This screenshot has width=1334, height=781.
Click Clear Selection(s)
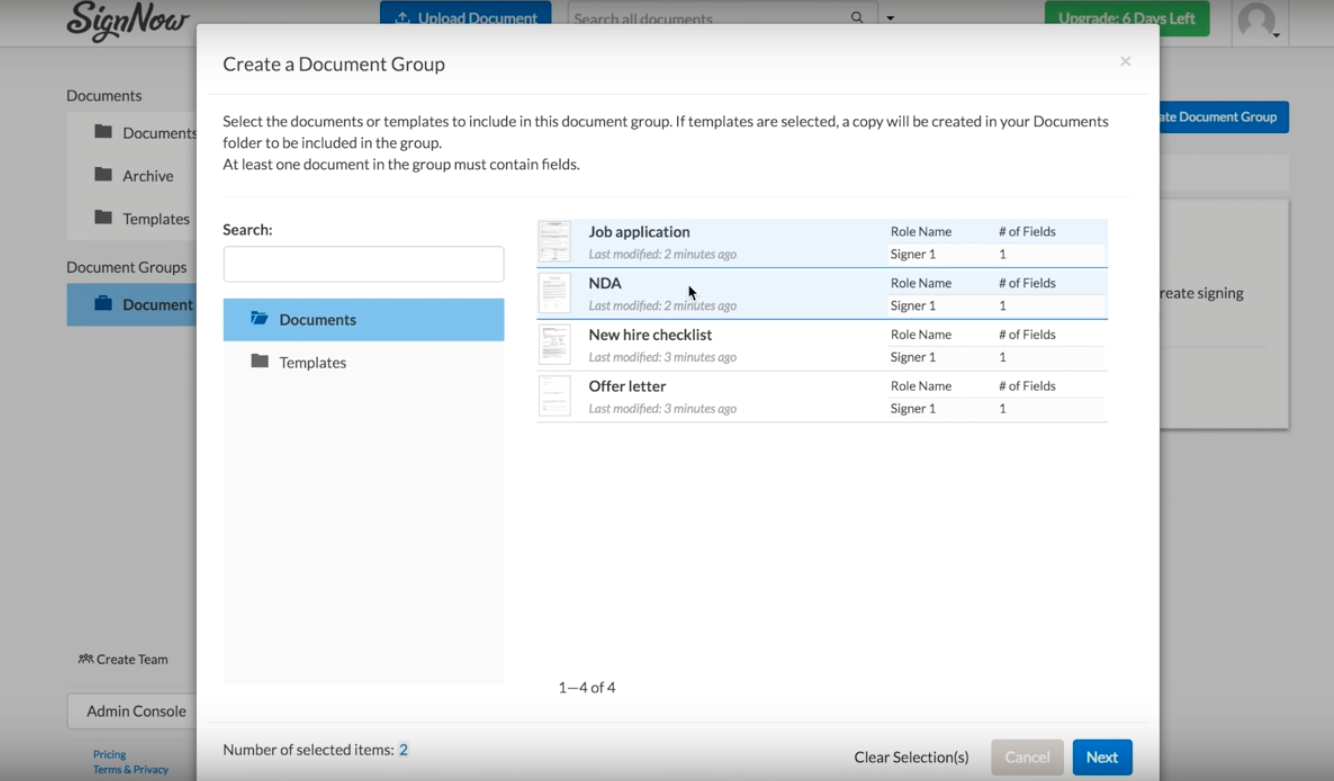click(911, 757)
